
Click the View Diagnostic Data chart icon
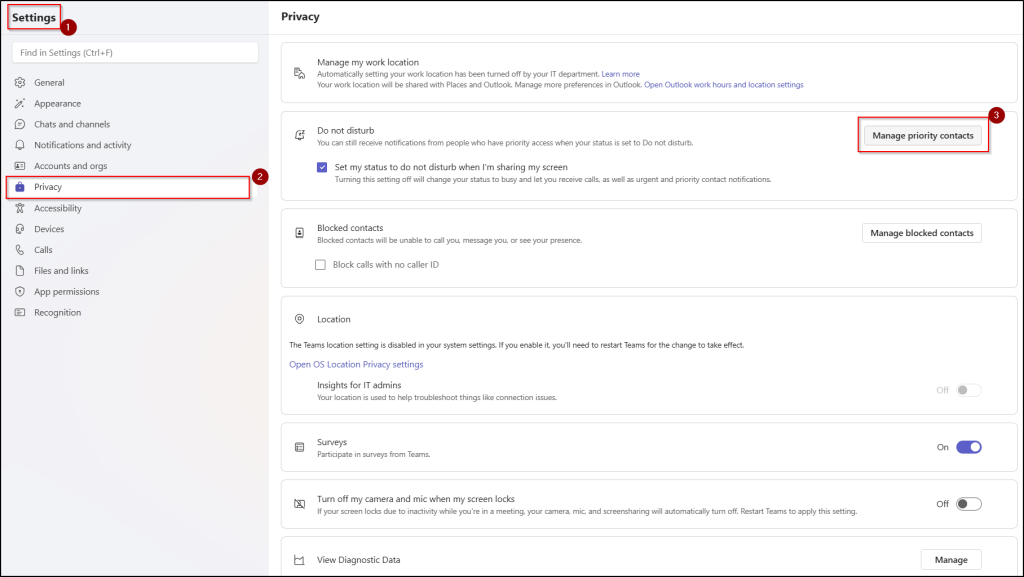(299, 560)
